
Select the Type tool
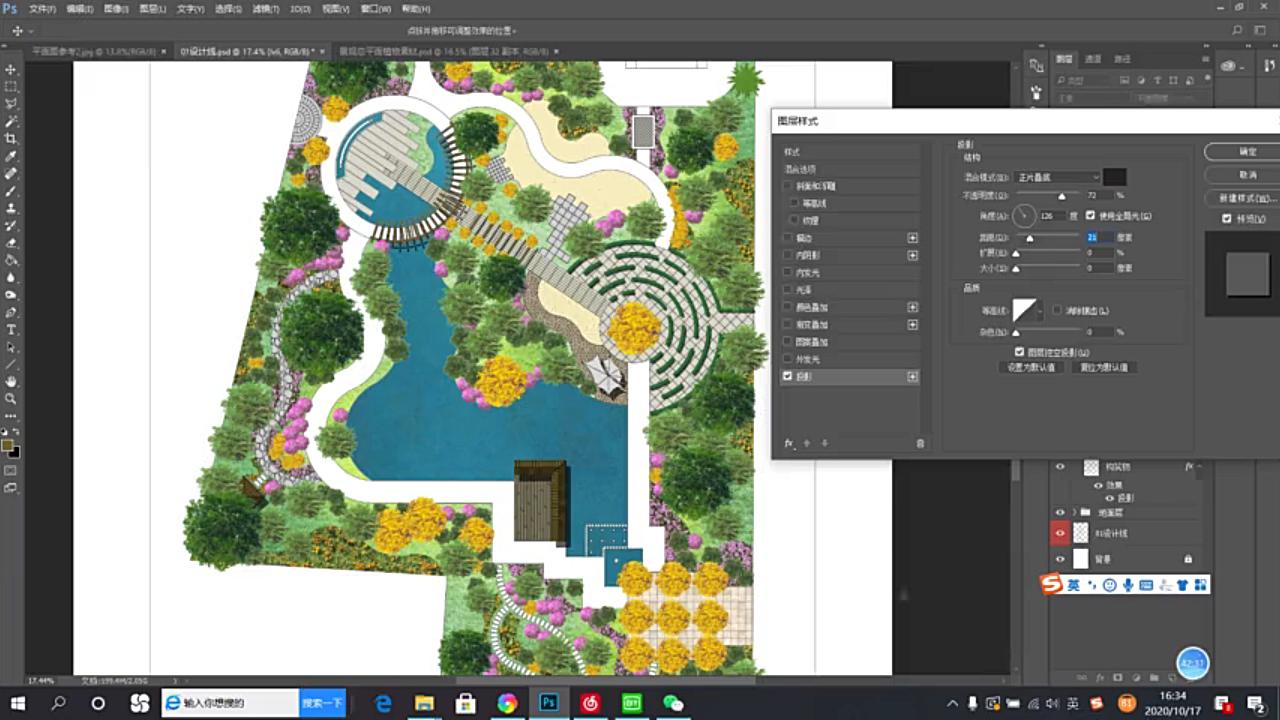11,329
